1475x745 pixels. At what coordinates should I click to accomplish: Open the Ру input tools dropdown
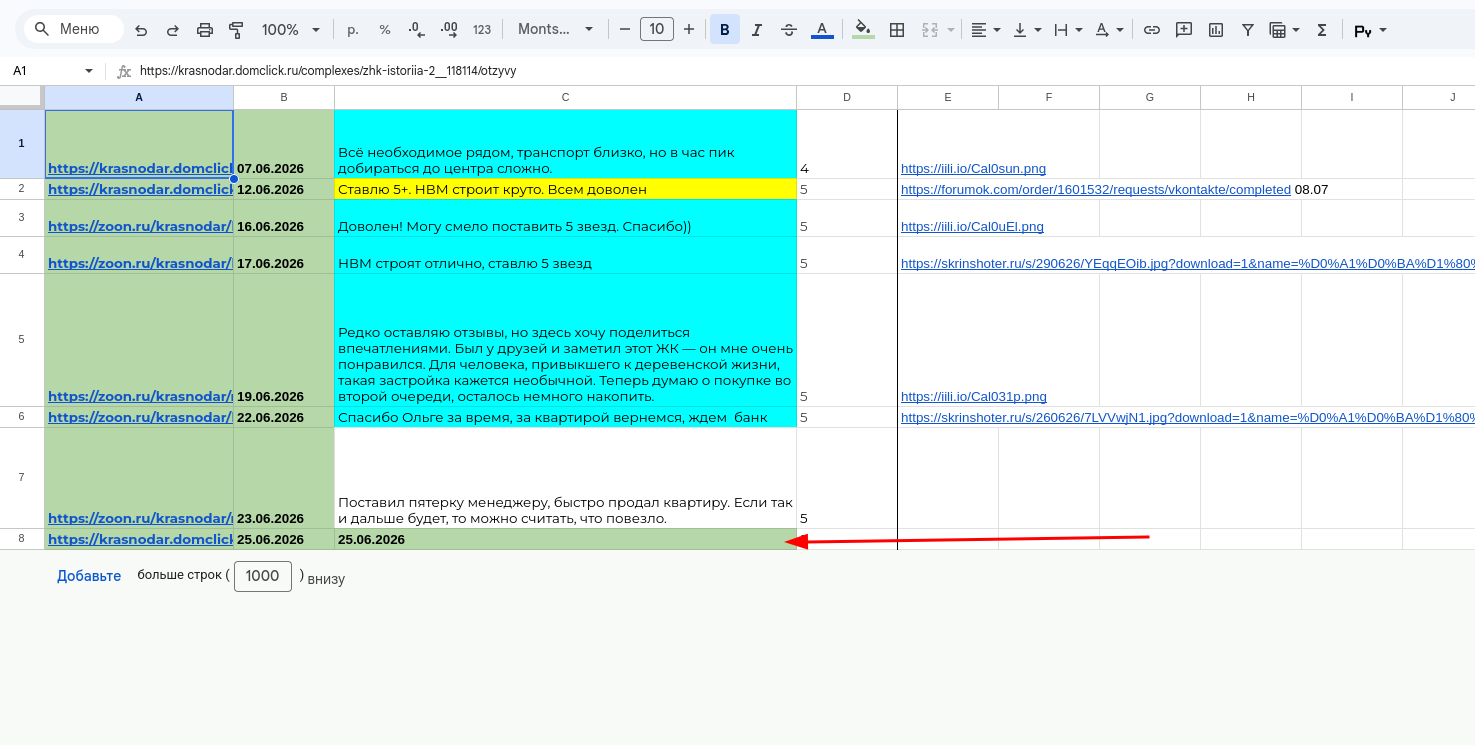[1370, 30]
